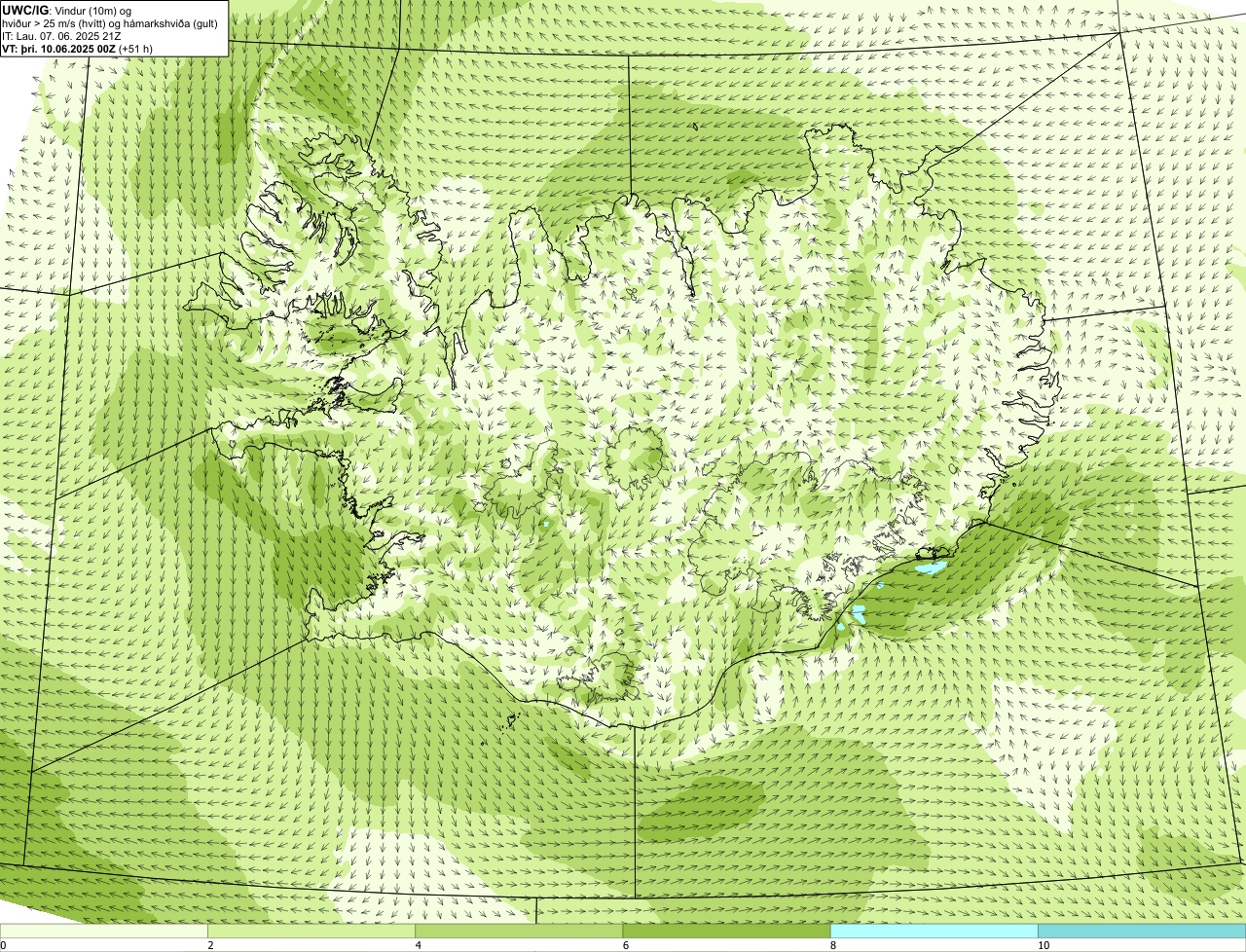The image size is (1246, 952).
Task: Click the palest 0–2 m/s legend color band
Action: [104, 931]
